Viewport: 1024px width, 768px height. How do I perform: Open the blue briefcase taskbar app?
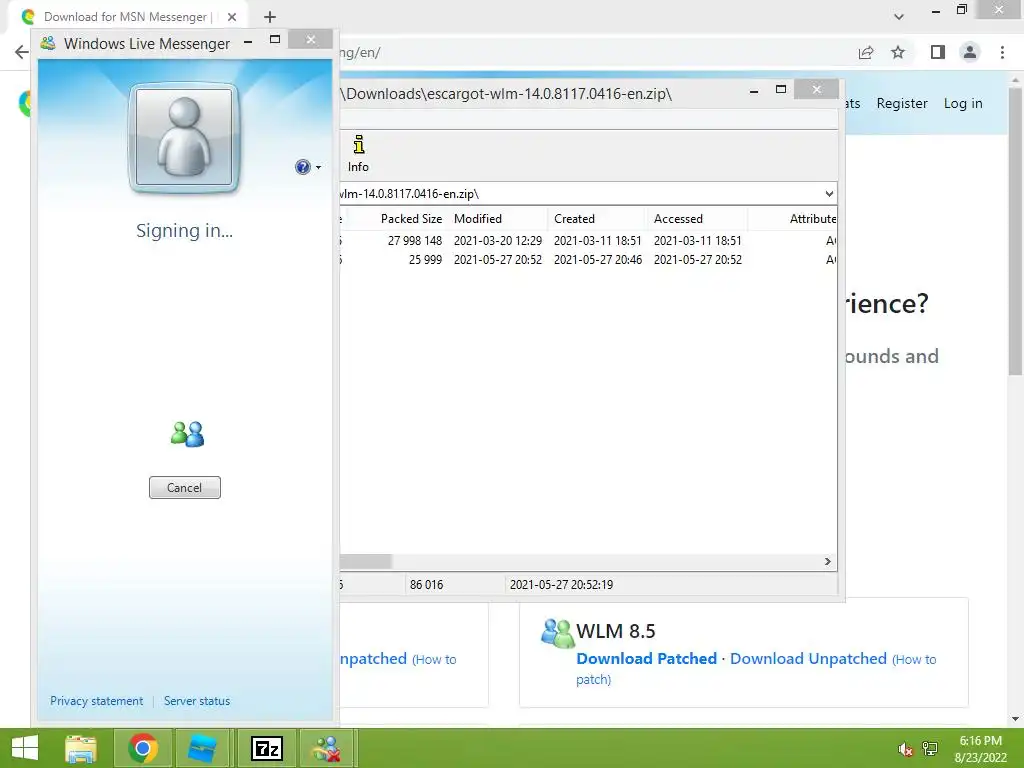coord(202,748)
